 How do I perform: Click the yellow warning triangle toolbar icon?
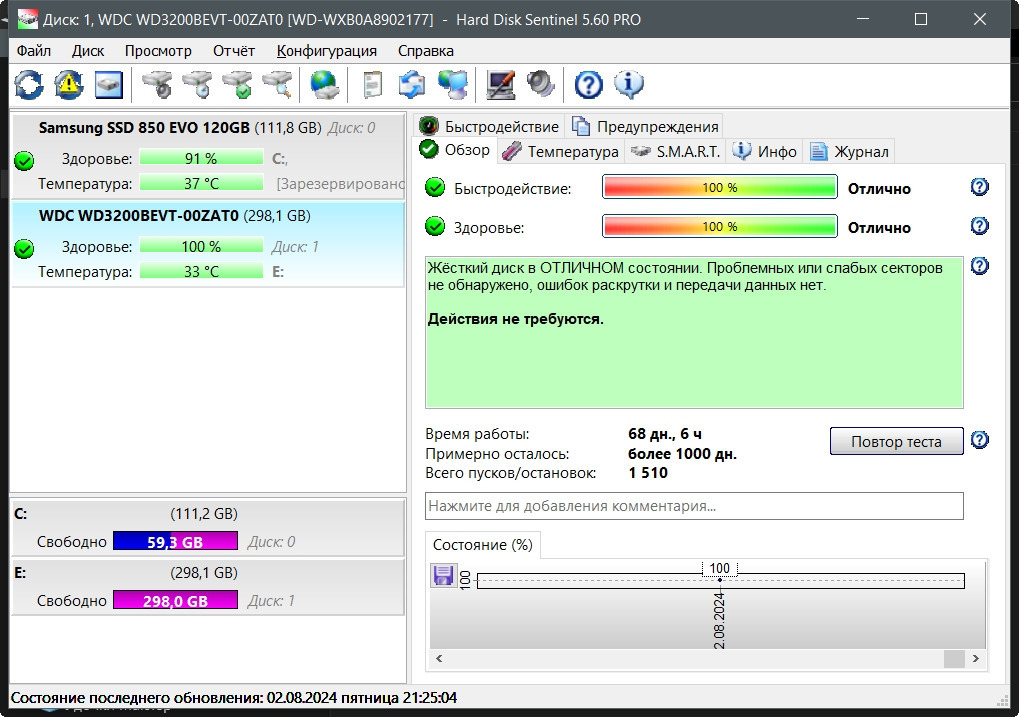pos(68,85)
